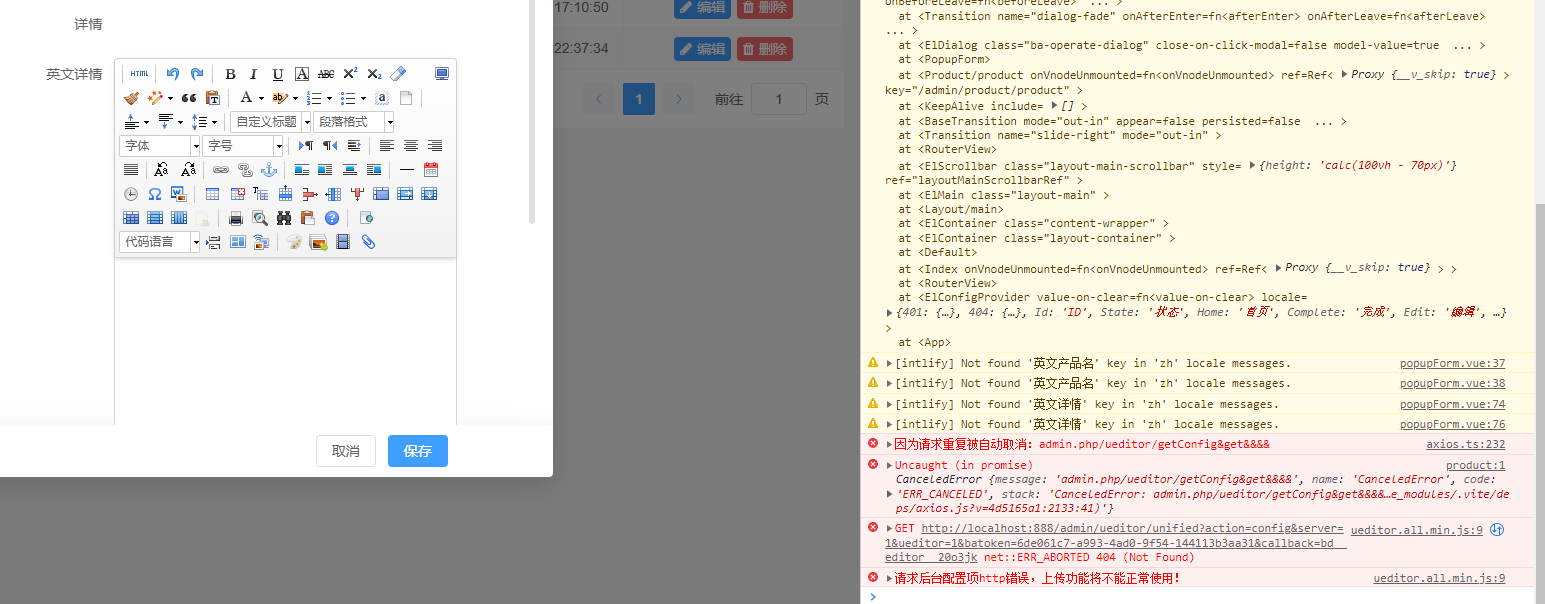Expand '英文产品名' warning at popupForm.vue:37
Image resolution: width=1545 pixels, height=604 pixels.
click(889, 363)
